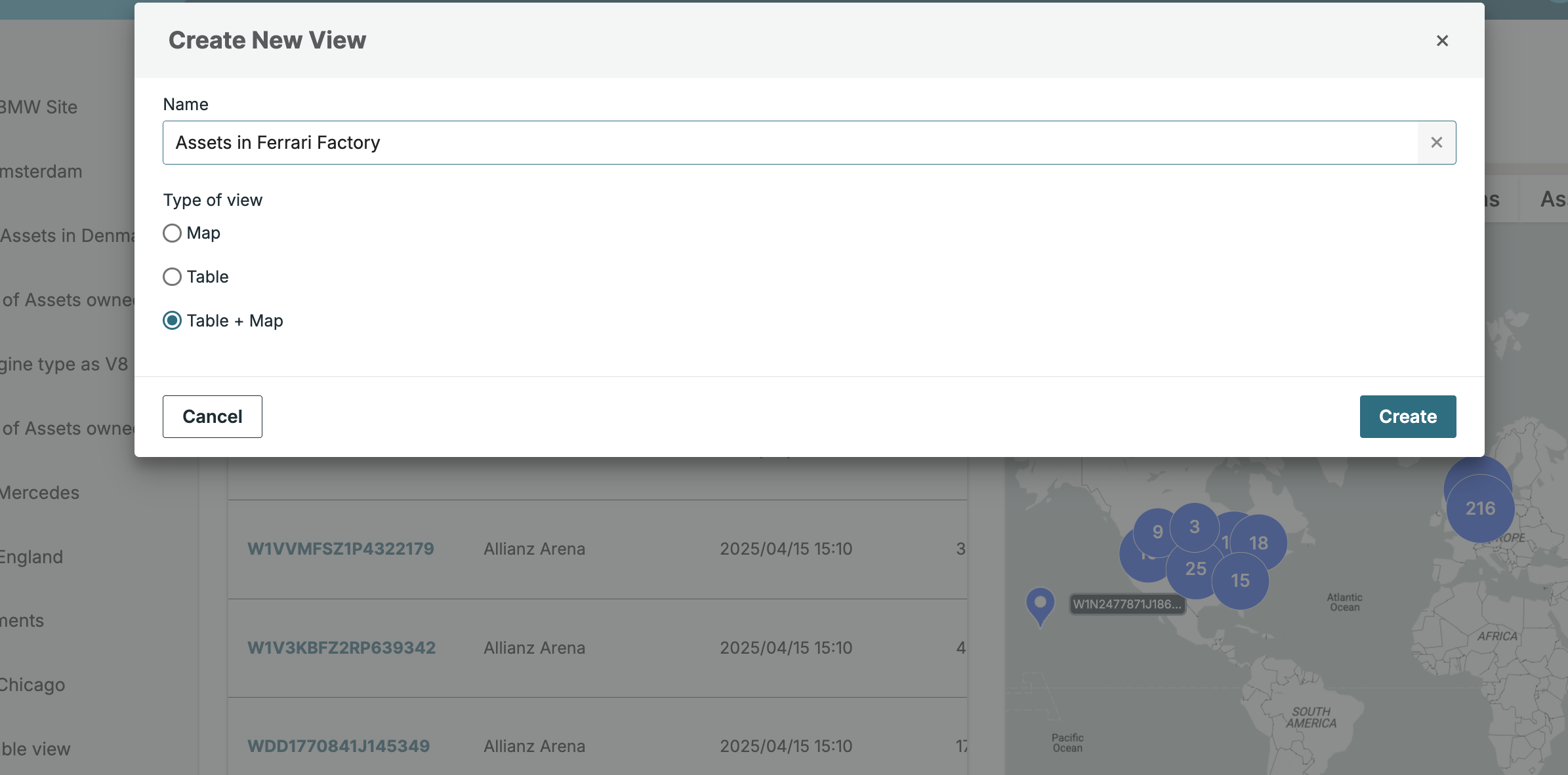Clear the Name field text
This screenshot has height=775, width=1568.
click(x=1436, y=142)
